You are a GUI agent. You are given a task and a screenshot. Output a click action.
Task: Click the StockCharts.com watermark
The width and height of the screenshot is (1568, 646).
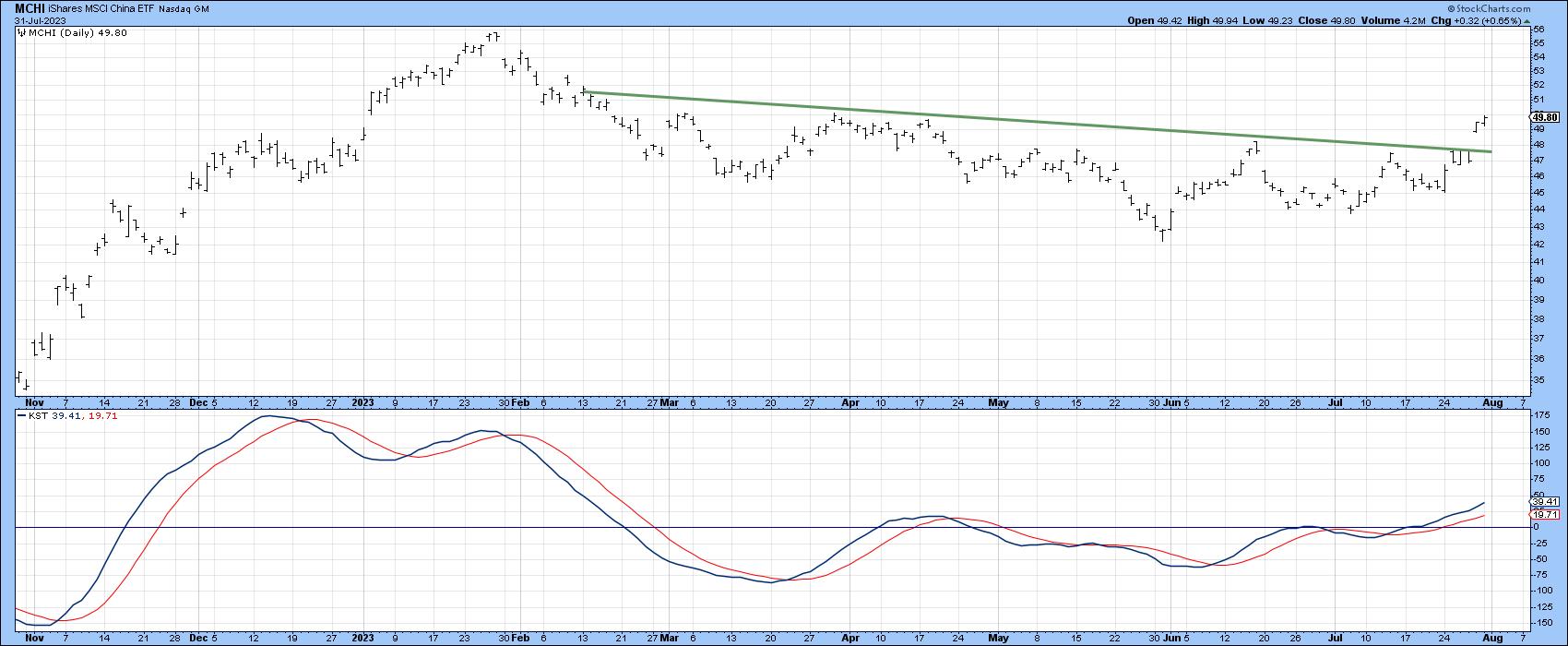pyautogui.click(x=1520, y=7)
